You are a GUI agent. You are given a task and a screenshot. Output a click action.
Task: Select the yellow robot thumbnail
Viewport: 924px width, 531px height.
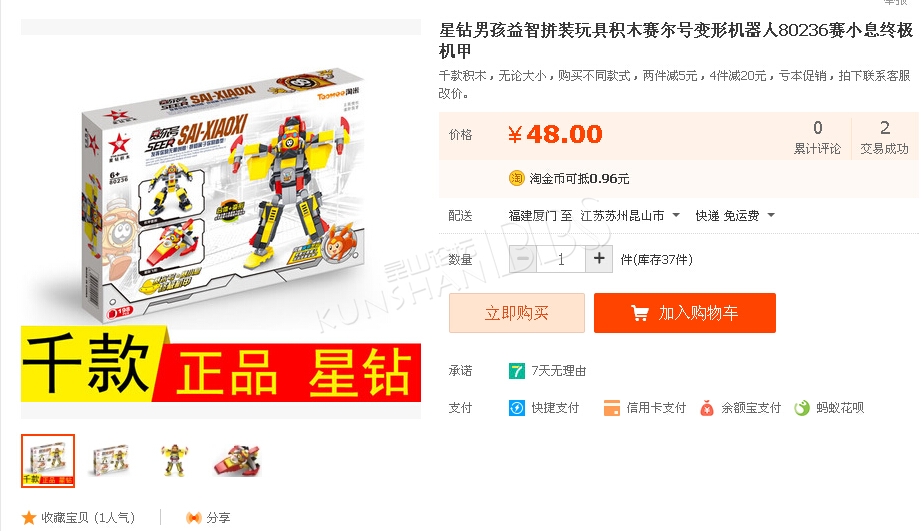[x=174, y=461]
